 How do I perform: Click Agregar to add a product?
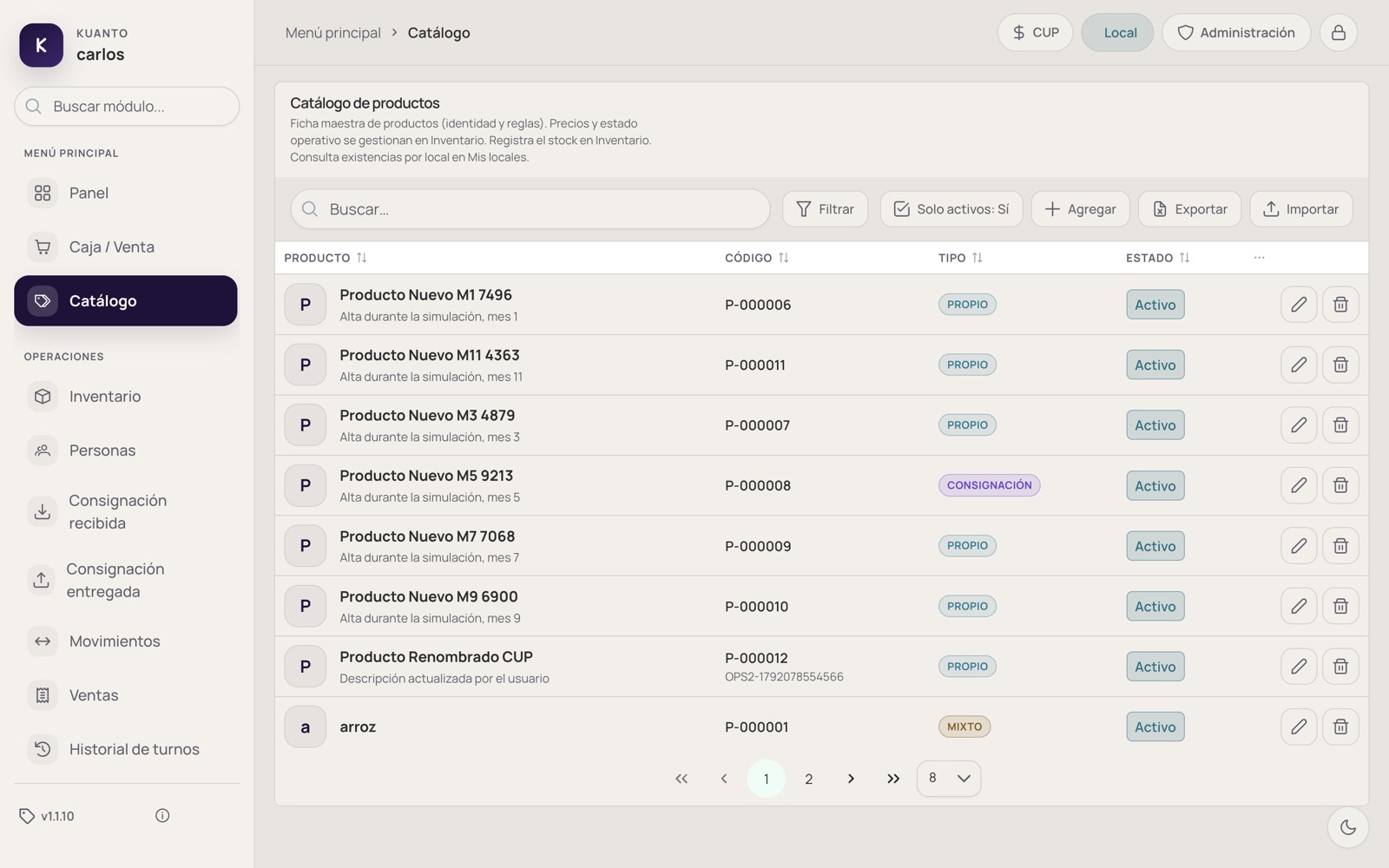(x=1080, y=209)
